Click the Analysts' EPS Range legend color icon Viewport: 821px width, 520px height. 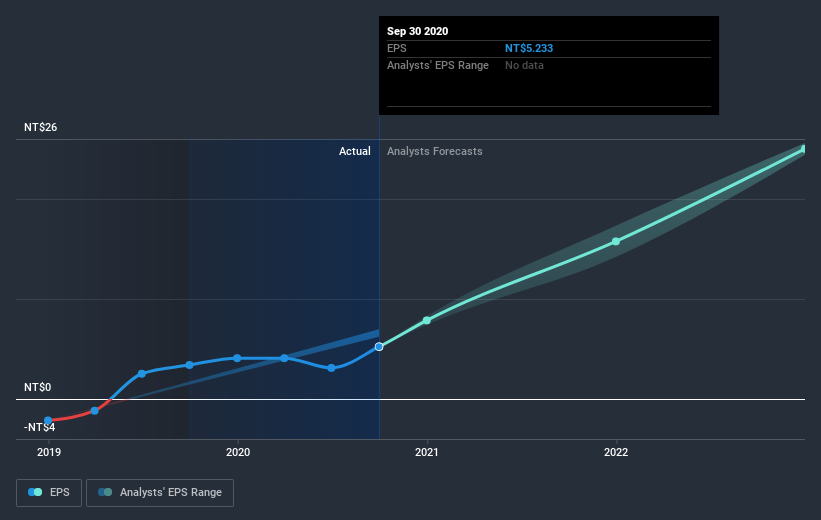point(105,492)
